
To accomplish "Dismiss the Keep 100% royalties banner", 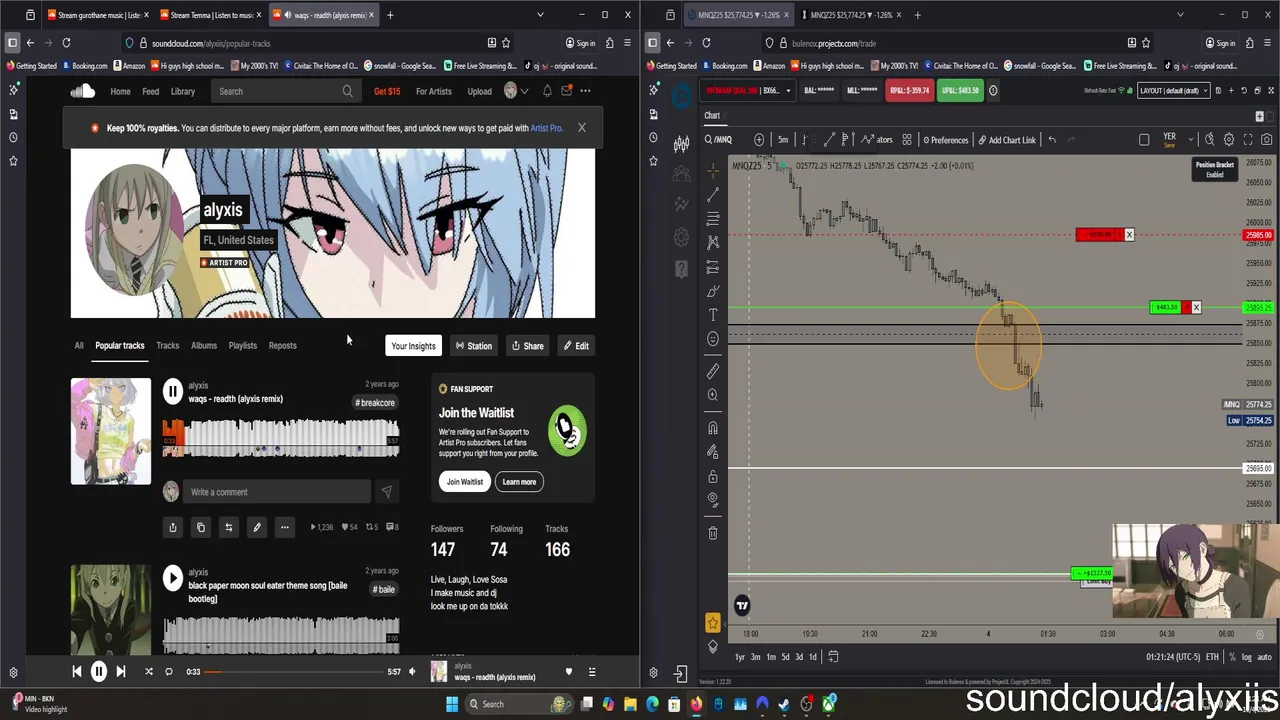I will click(581, 128).
